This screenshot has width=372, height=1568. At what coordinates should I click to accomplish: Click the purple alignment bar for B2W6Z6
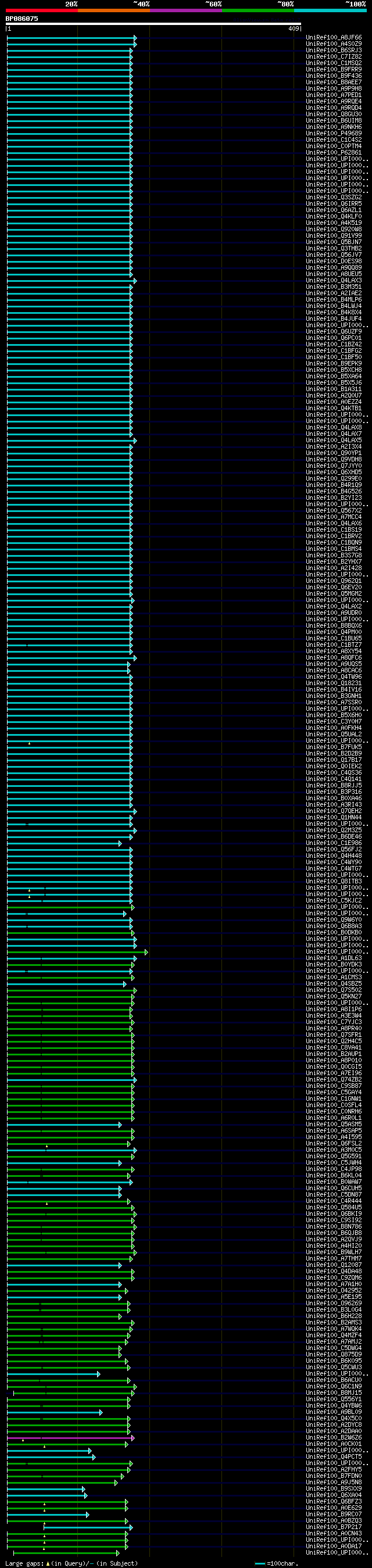click(71, 1438)
